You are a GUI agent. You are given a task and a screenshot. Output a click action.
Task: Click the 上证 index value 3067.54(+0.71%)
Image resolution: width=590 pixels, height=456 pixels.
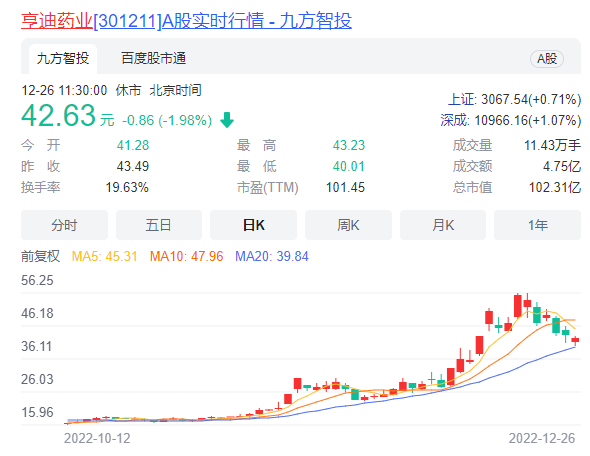point(531,100)
